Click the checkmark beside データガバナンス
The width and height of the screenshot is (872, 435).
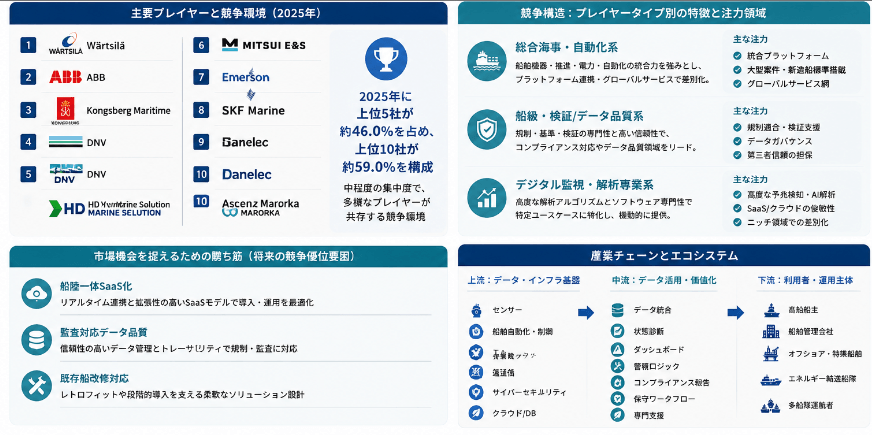pyautogui.click(x=737, y=141)
